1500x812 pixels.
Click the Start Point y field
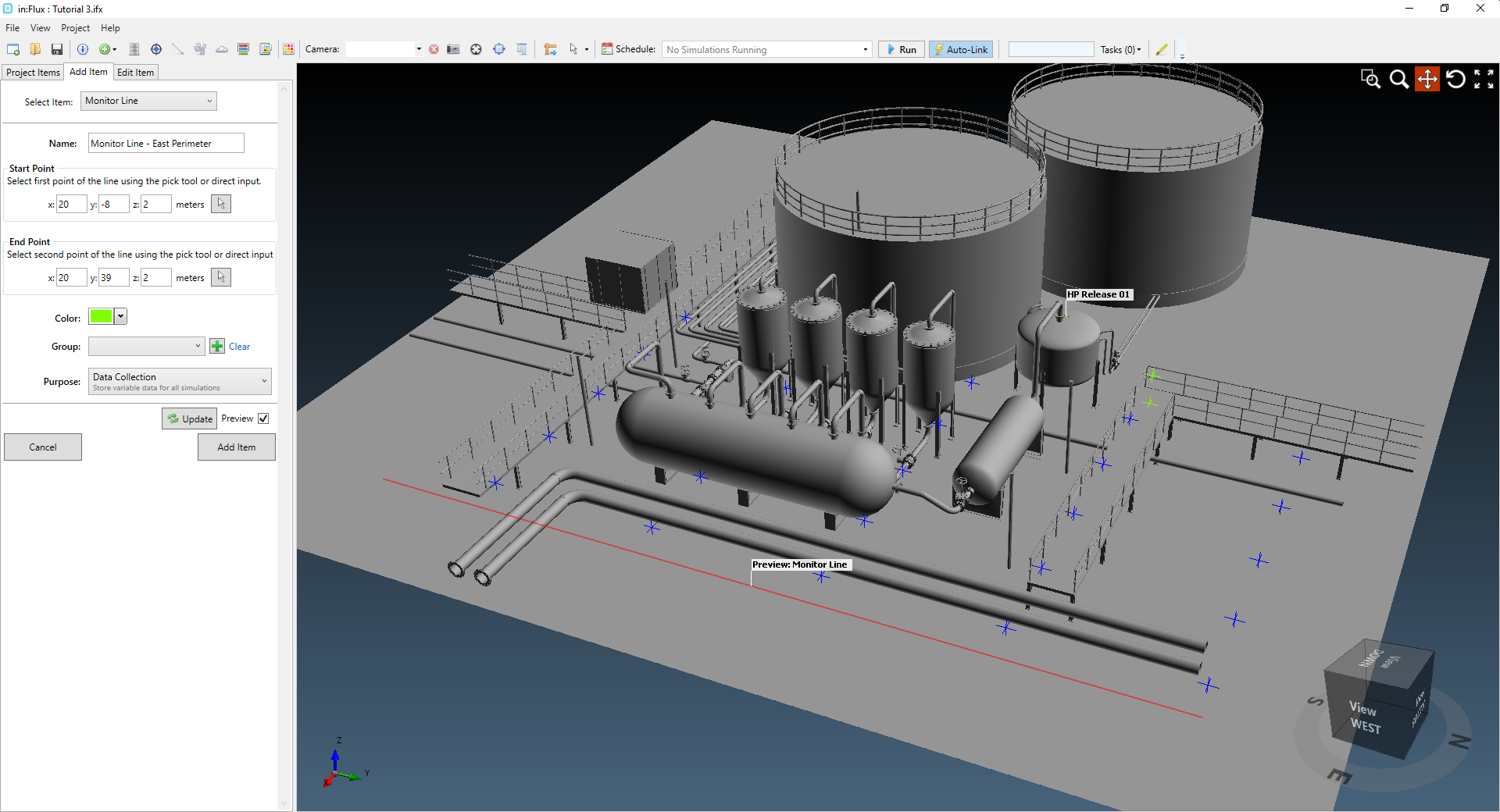pos(114,205)
